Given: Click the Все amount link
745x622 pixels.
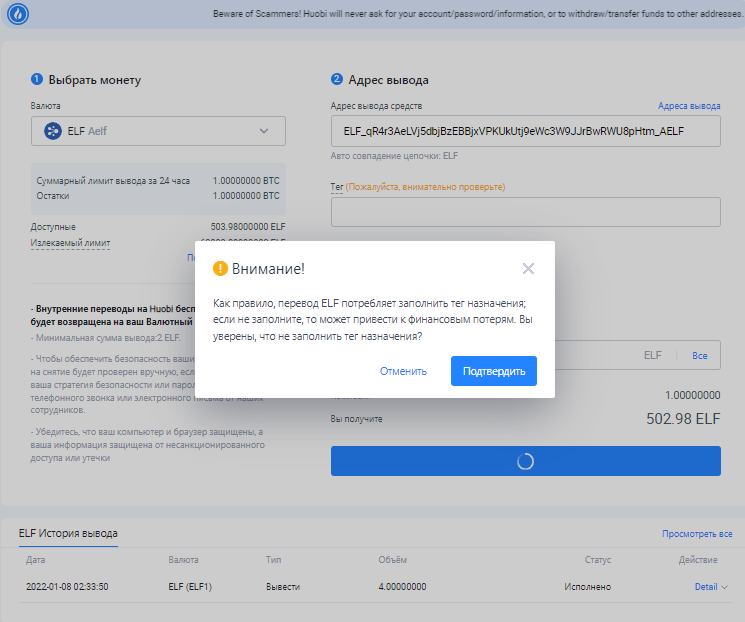Looking at the screenshot, I should point(699,355).
